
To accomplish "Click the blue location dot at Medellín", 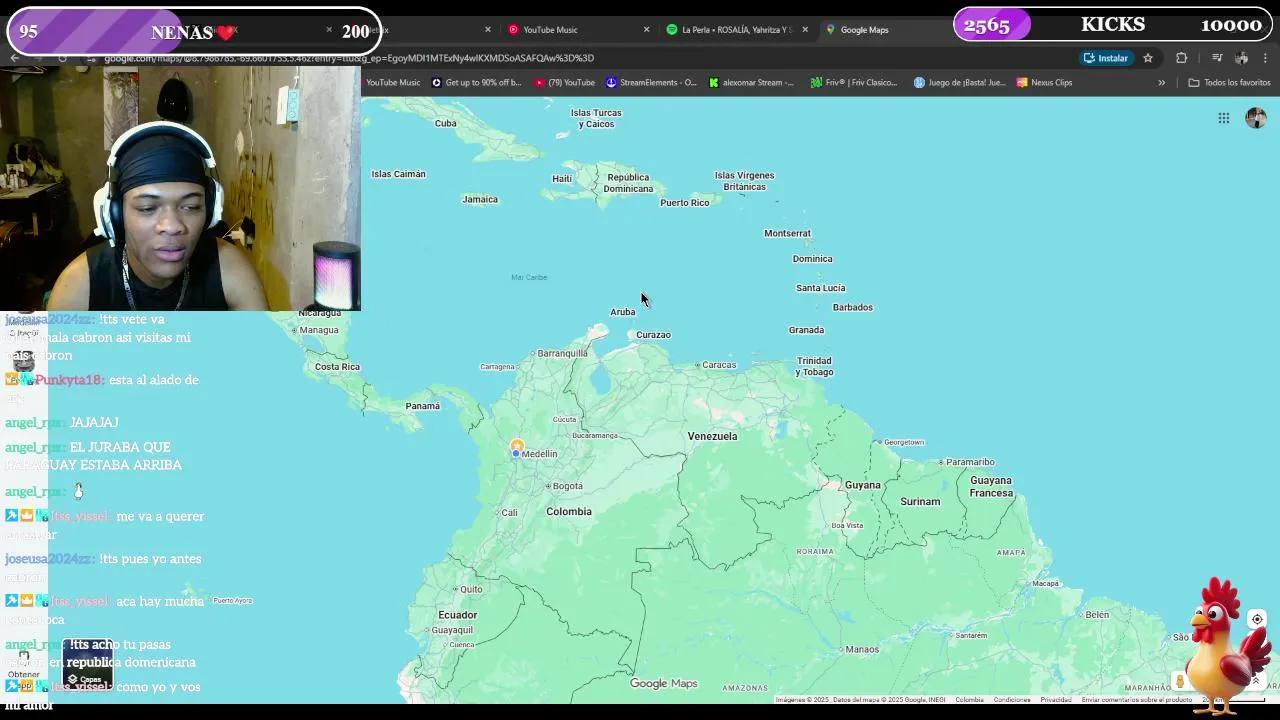I will point(516,454).
